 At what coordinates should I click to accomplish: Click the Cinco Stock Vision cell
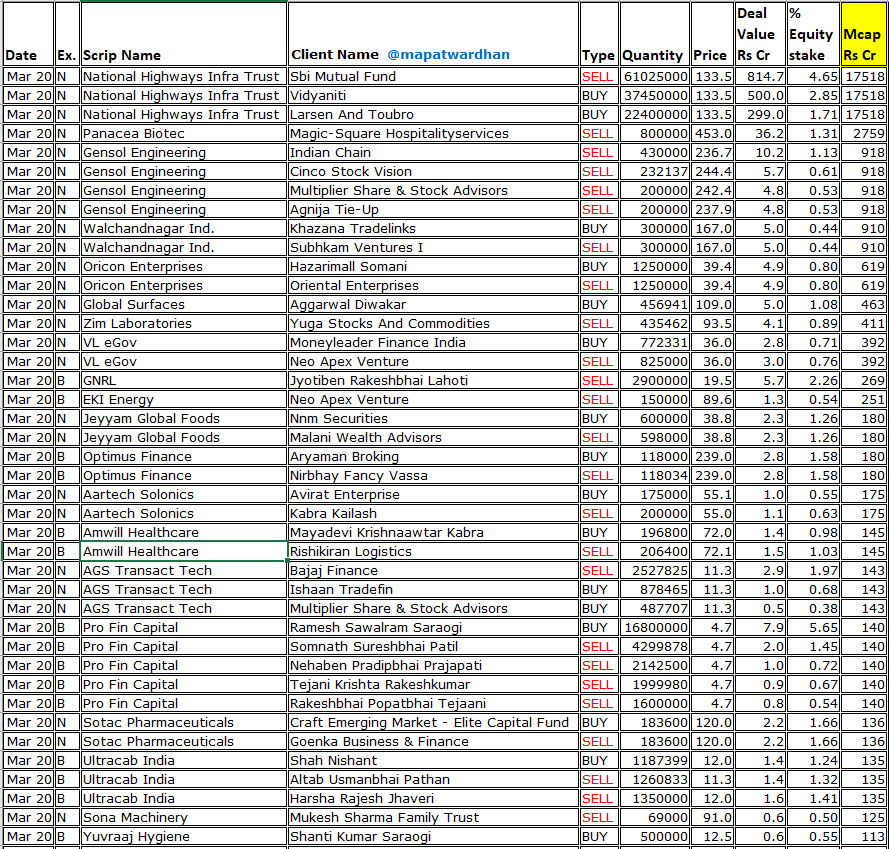tap(433, 171)
